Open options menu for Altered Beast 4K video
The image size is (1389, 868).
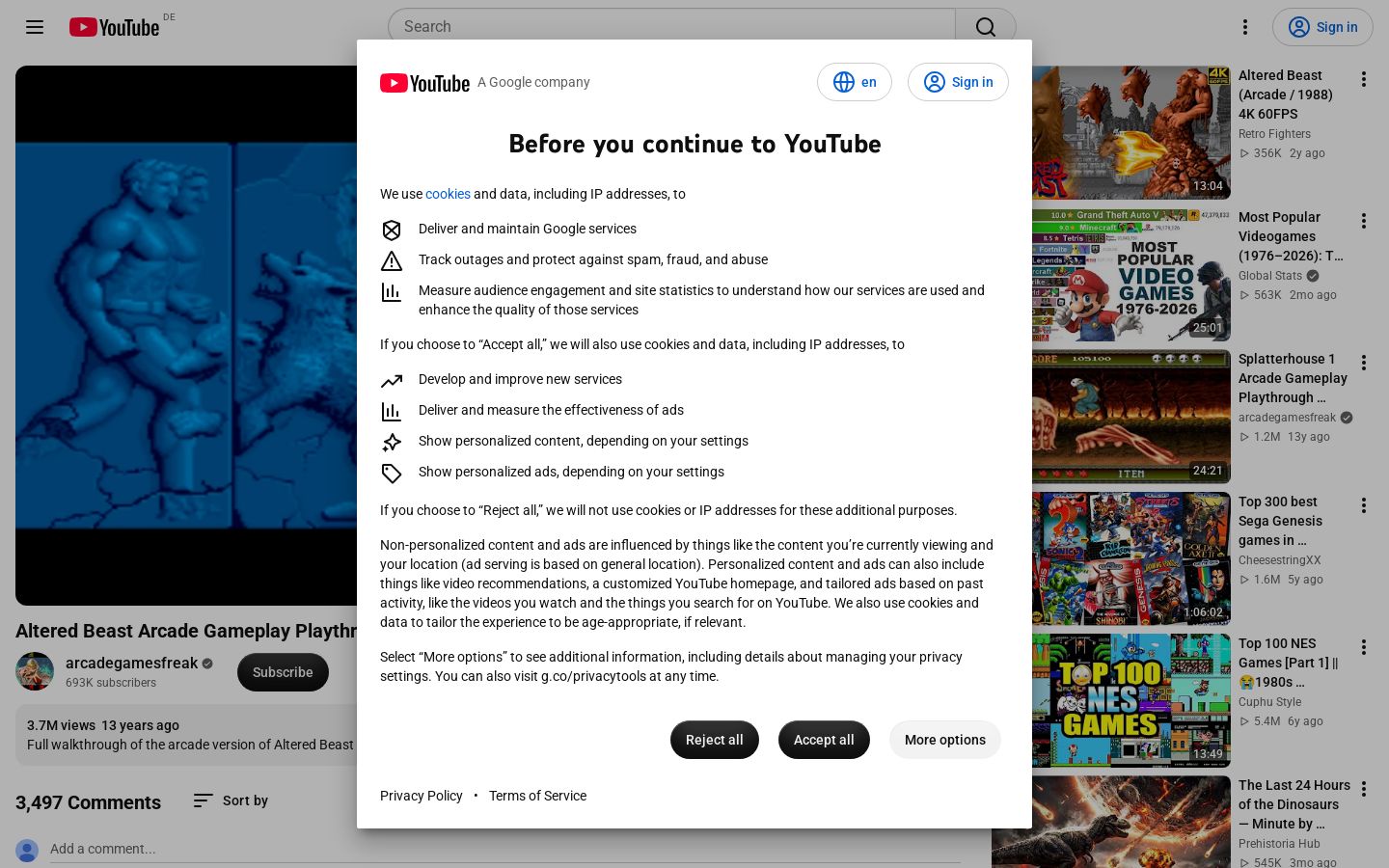1364,79
